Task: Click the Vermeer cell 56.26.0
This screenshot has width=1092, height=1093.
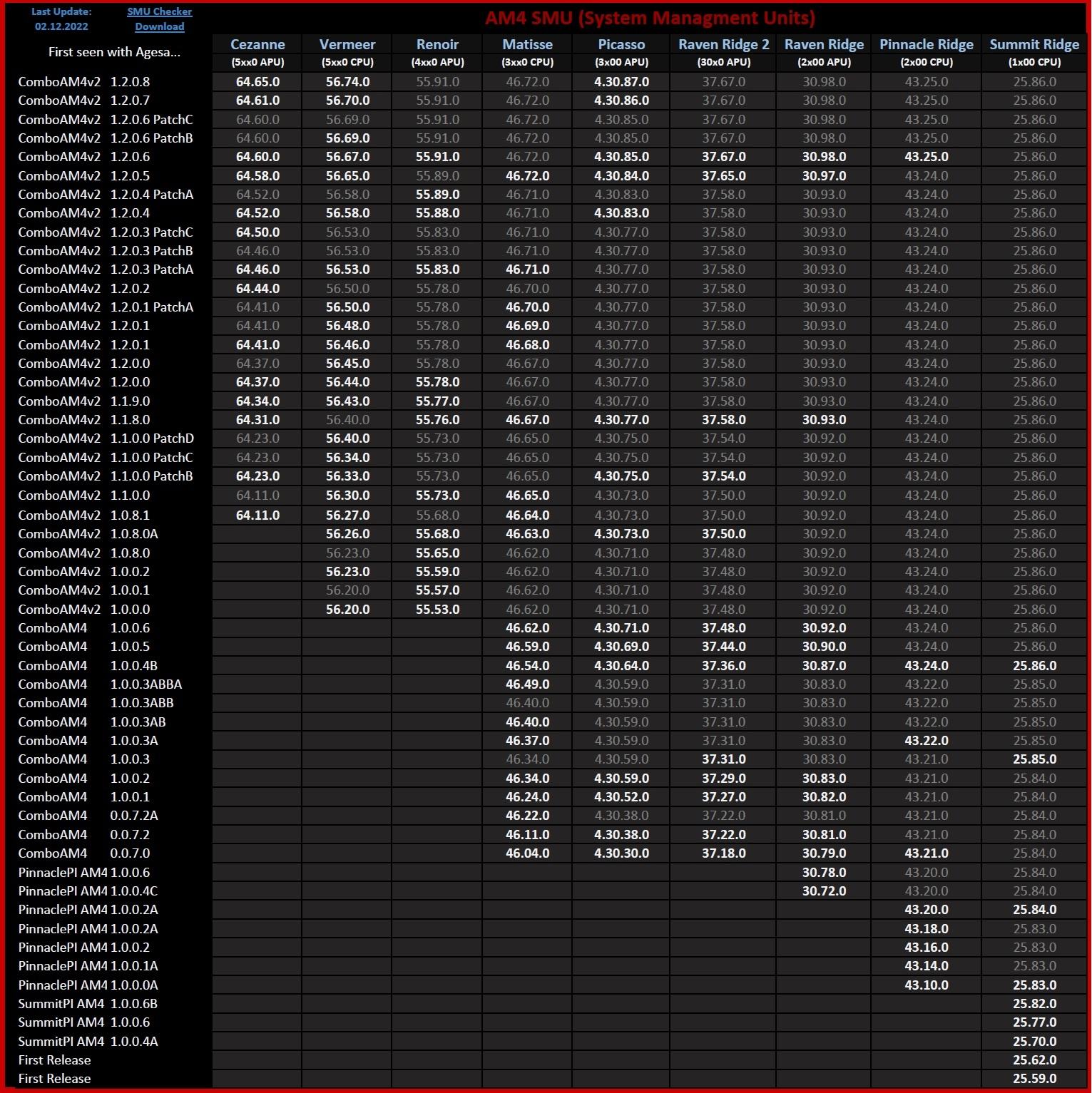Action: (347, 533)
